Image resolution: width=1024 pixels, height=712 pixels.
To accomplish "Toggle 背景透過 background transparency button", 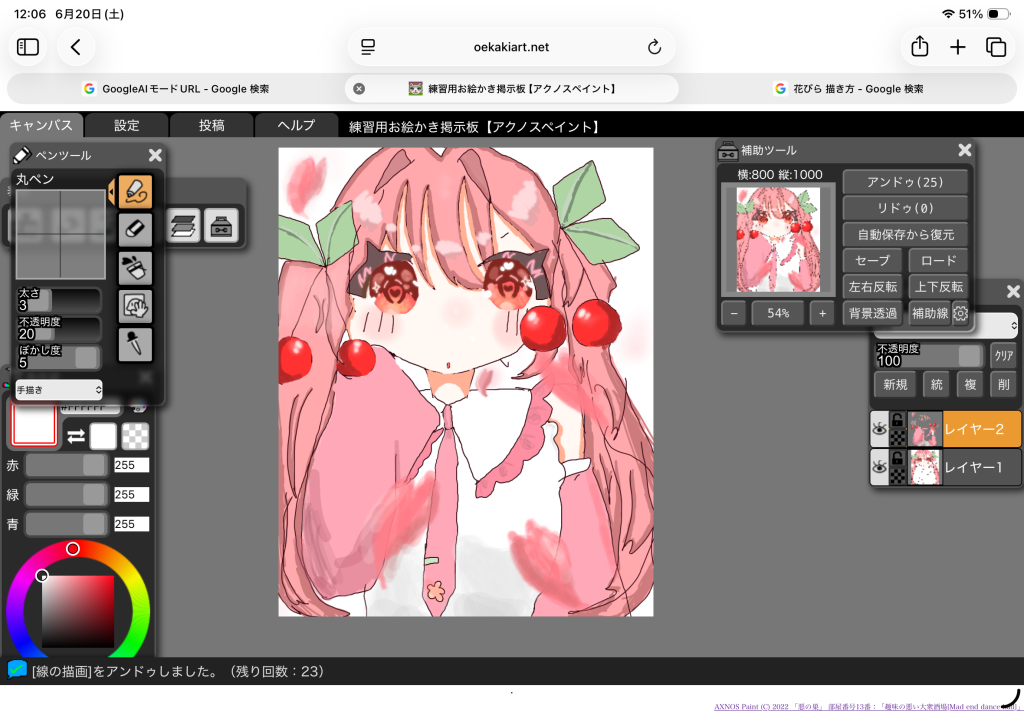I will click(872, 313).
